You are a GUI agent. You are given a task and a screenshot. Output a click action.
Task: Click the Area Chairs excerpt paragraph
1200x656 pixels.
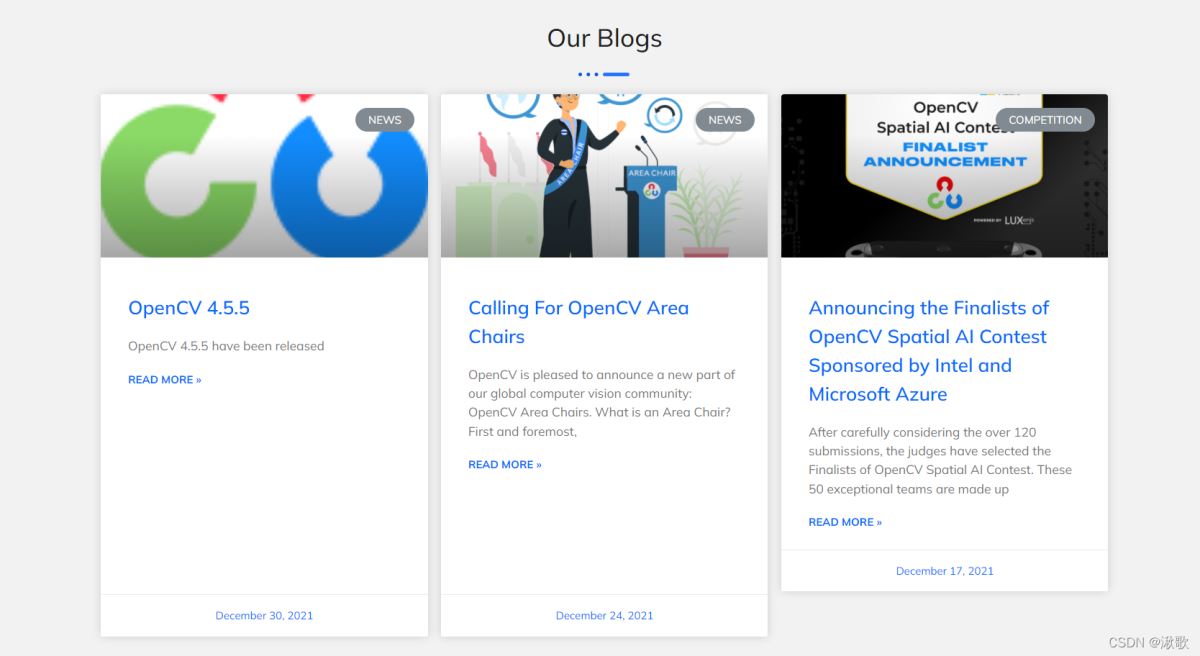(x=602, y=403)
